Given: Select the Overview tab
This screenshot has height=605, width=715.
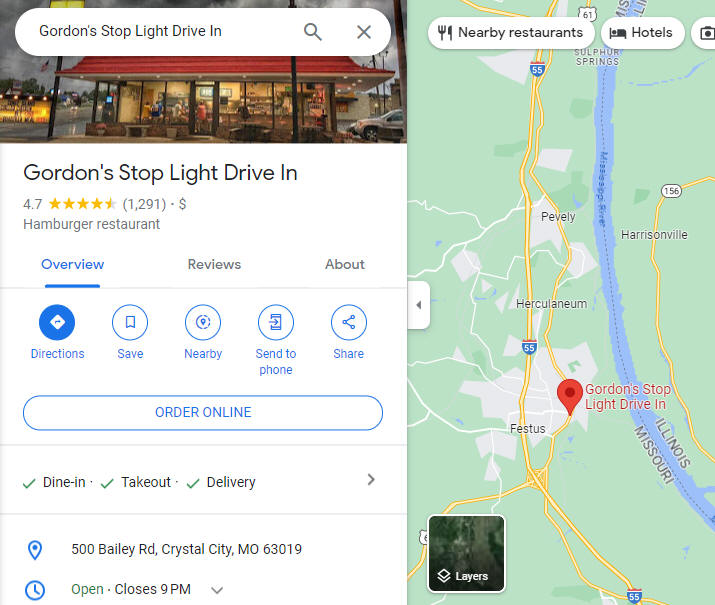Looking at the screenshot, I should coord(73,264).
